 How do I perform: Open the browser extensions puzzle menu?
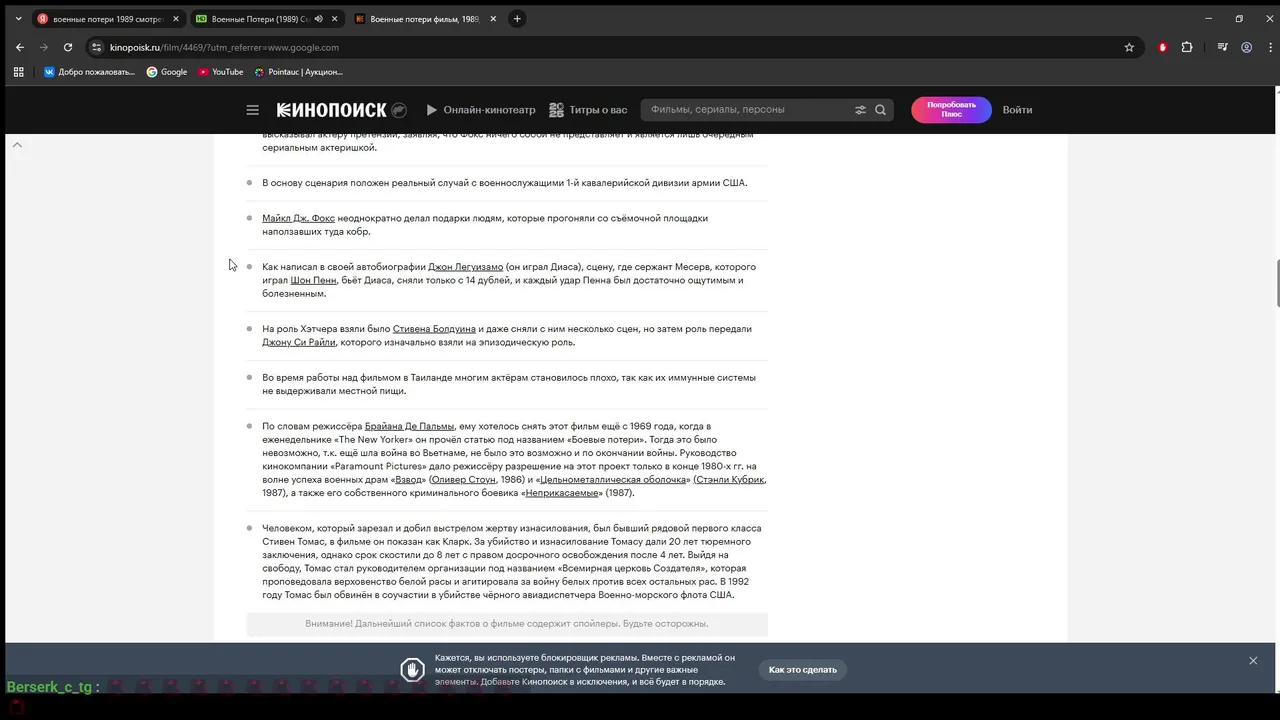pyautogui.click(x=1187, y=47)
